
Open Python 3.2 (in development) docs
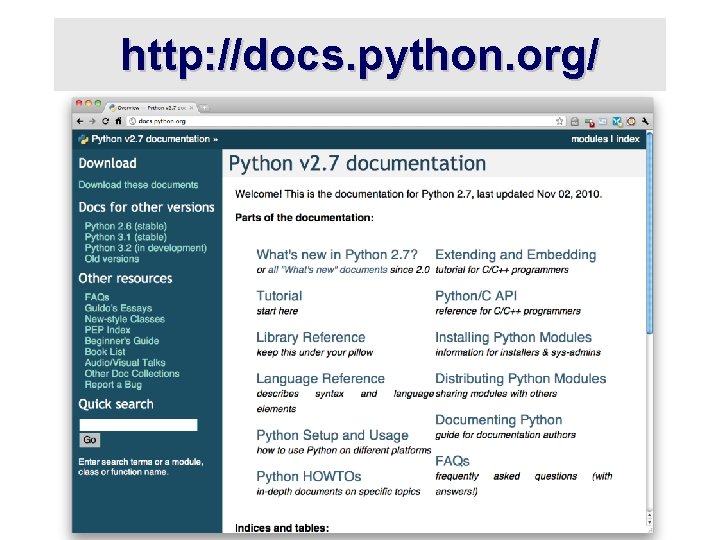[x=146, y=248]
